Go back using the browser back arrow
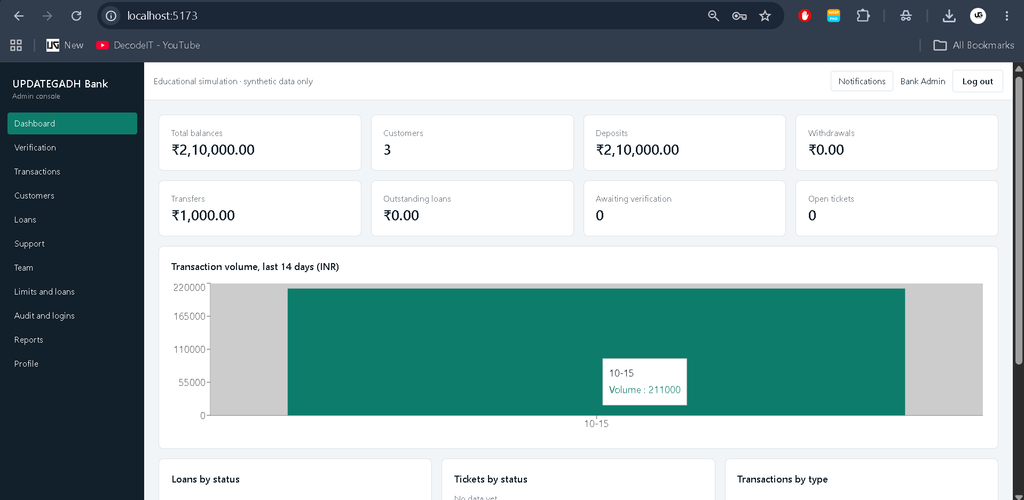The height and width of the screenshot is (500, 1024). pos(18,16)
